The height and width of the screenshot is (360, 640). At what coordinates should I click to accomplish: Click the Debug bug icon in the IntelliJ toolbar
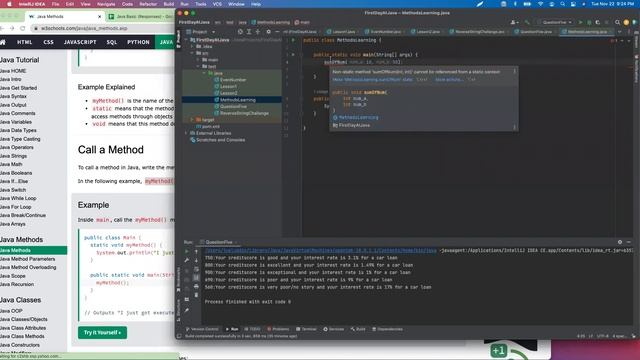point(589,22)
